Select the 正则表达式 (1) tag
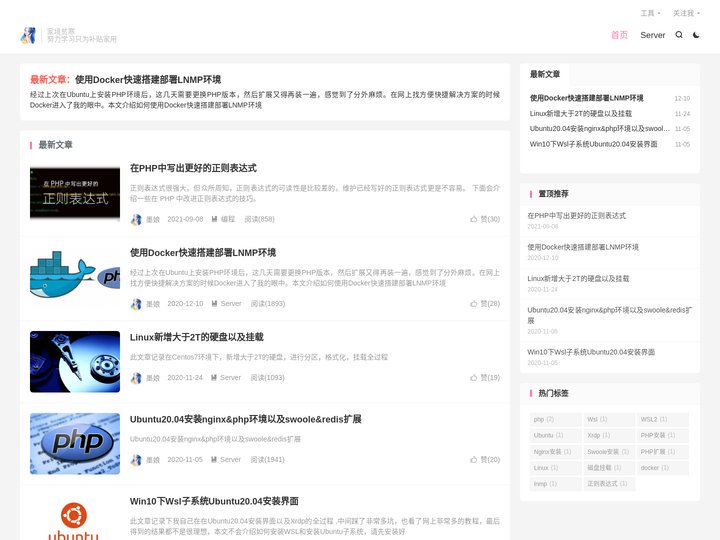The height and width of the screenshot is (540, 720). coord(609,484)
